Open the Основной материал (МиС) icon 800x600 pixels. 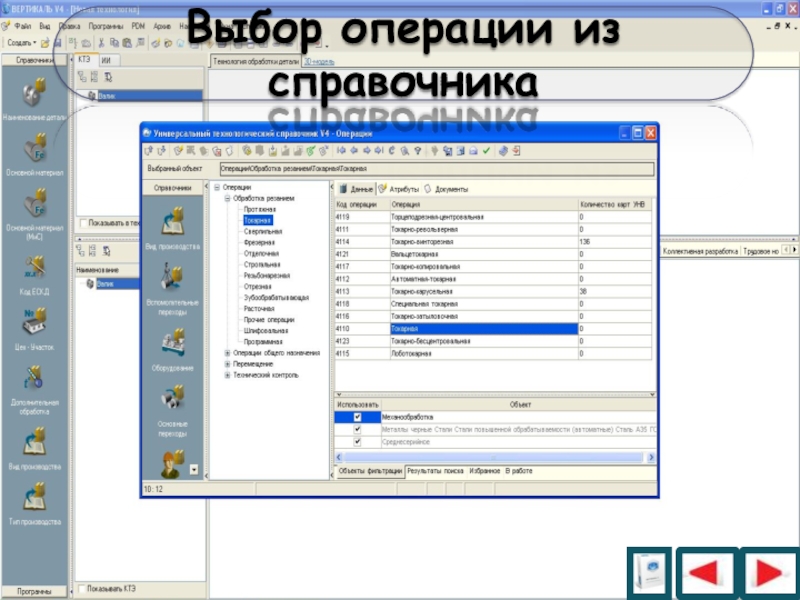(35, 203)
